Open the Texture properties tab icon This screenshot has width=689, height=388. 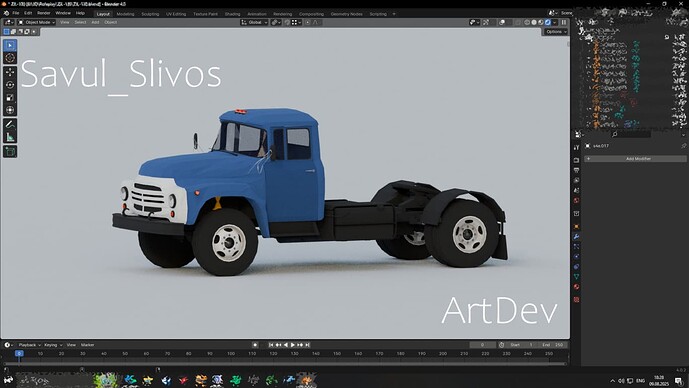pyautogui.click(x=577, y=300)
